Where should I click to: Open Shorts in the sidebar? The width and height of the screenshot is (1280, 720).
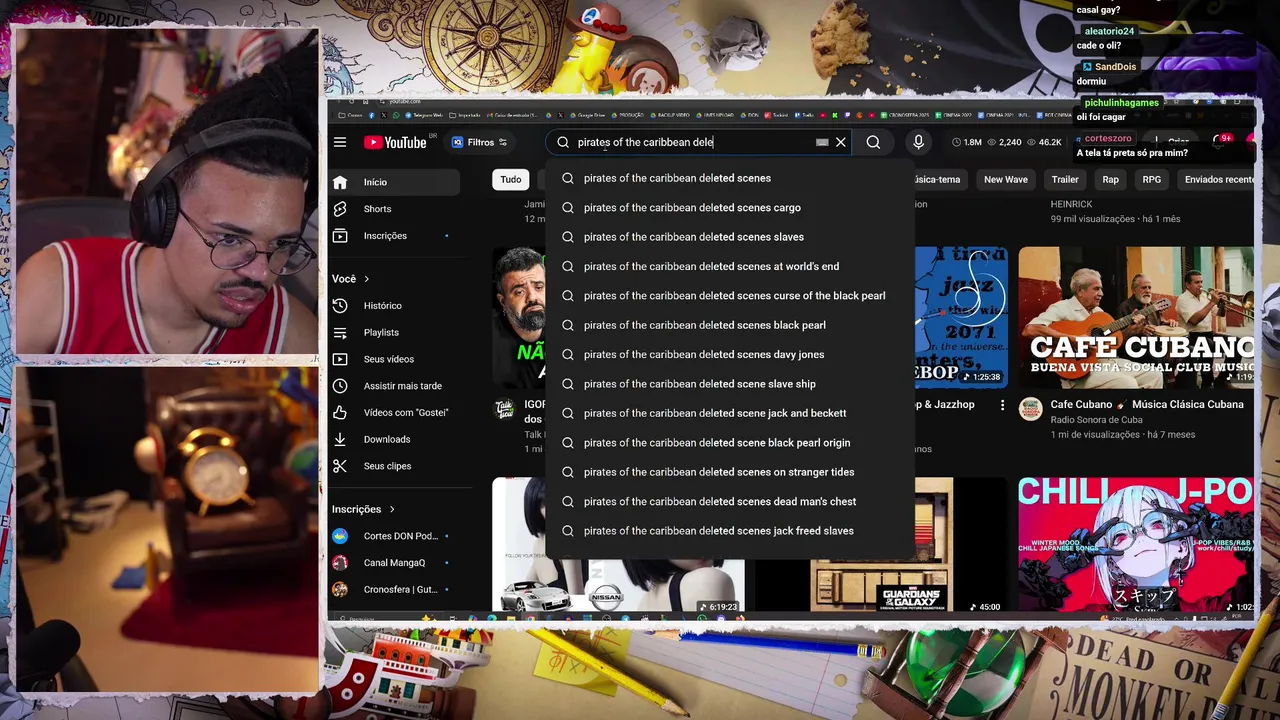coord(394,209)
